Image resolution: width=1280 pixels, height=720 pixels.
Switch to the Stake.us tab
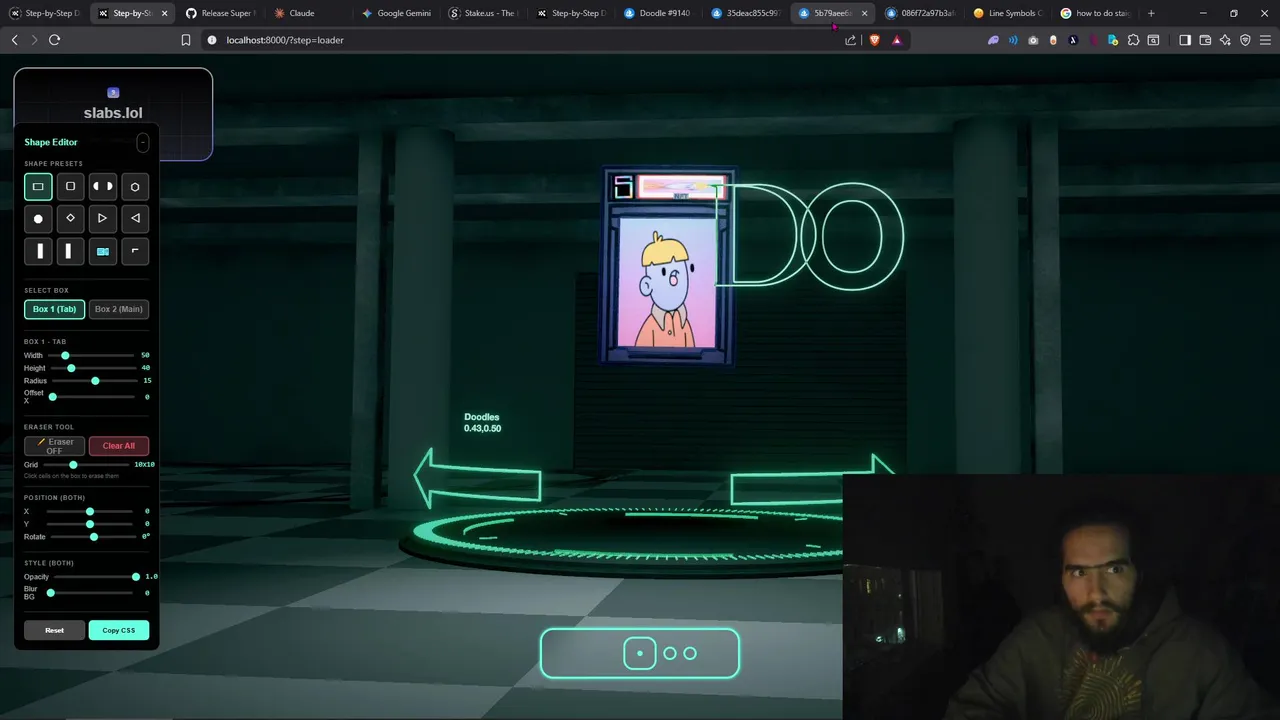click(x=484, y=13)
